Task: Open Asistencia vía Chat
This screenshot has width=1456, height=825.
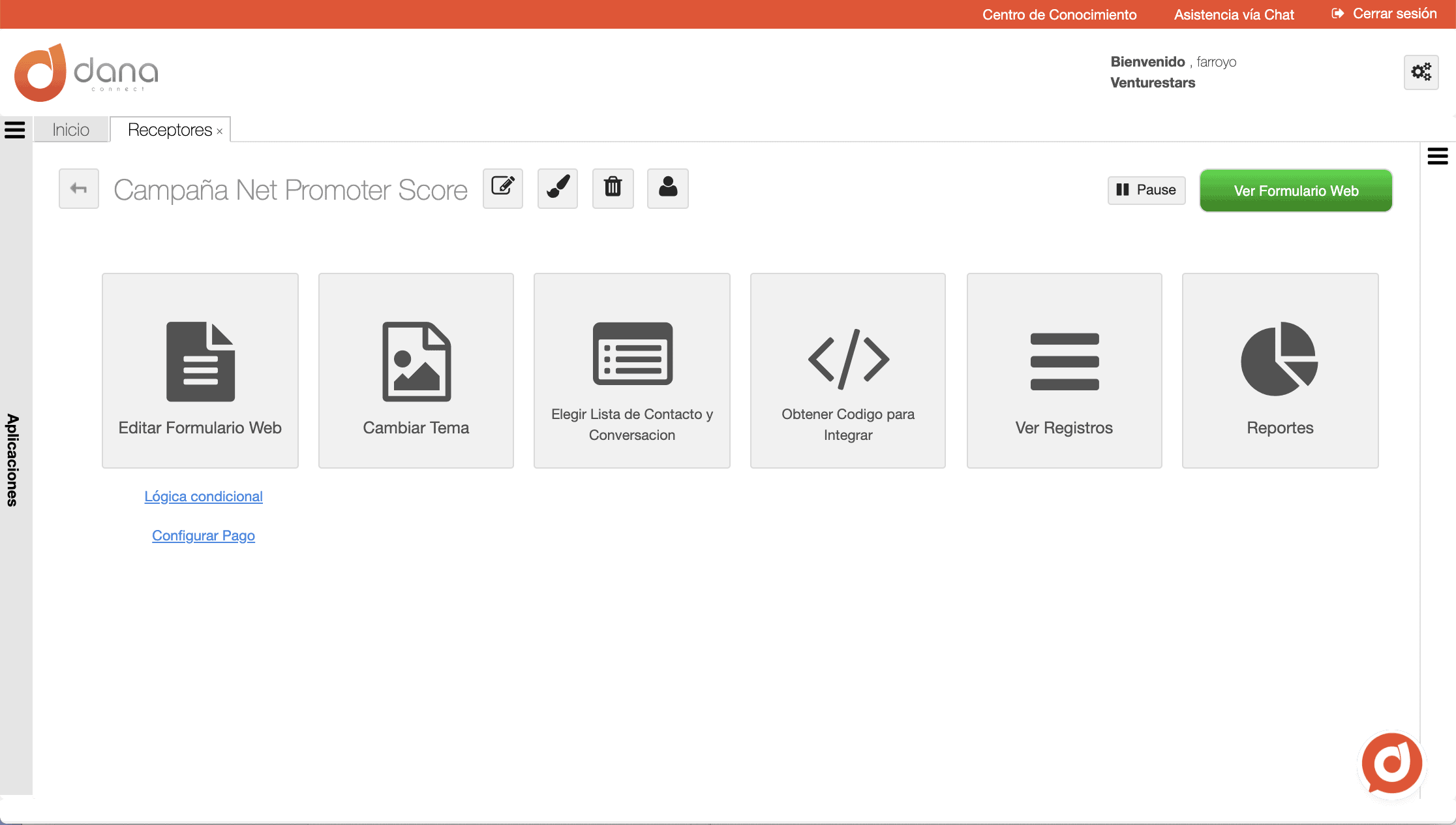Action: click(1234, 14)
